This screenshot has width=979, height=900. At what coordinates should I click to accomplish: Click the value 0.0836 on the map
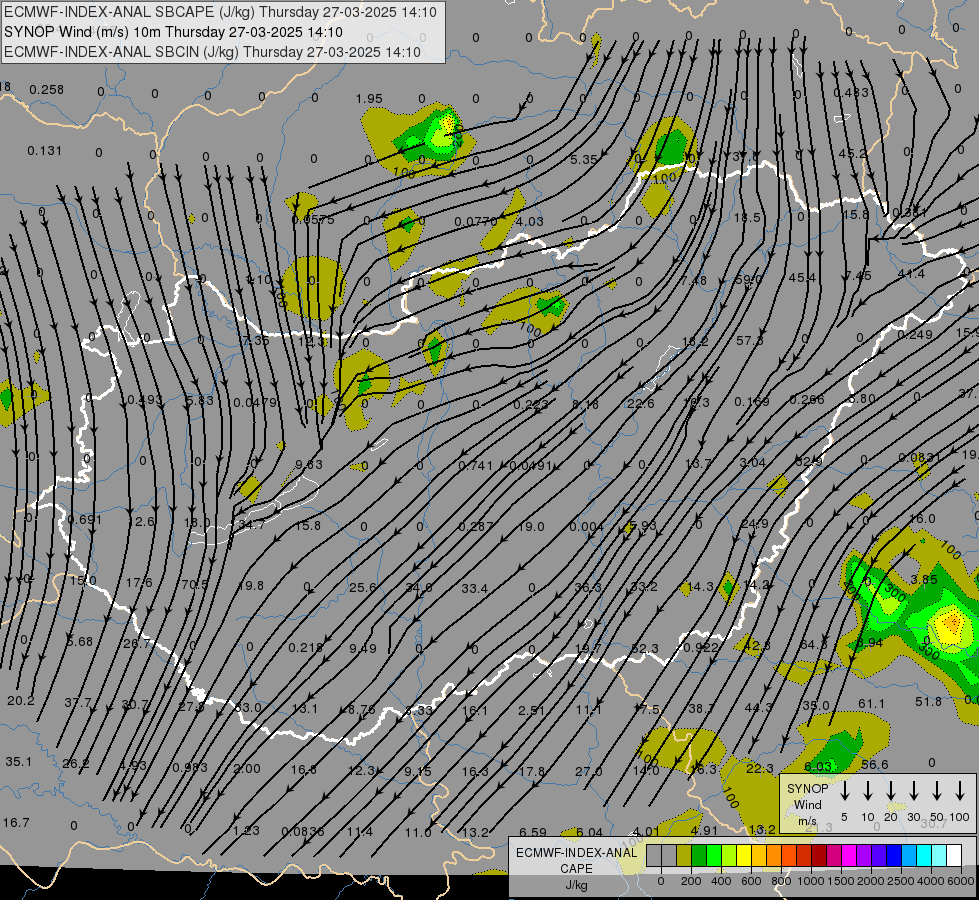coord(303,831)
